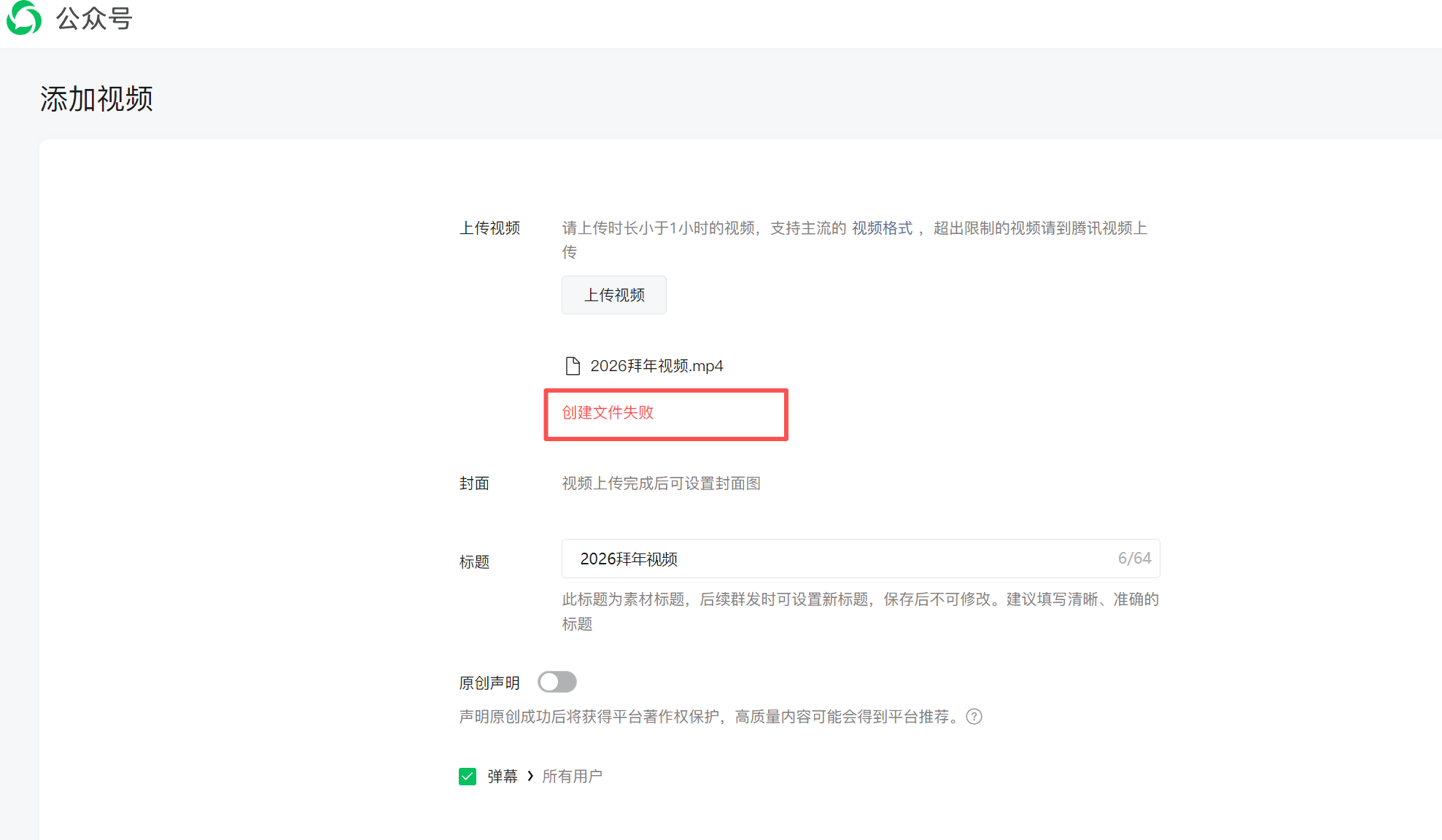Click the 6/64 character counter
This screenshot has height=840, width=1442.
[x=1134, y=559]
